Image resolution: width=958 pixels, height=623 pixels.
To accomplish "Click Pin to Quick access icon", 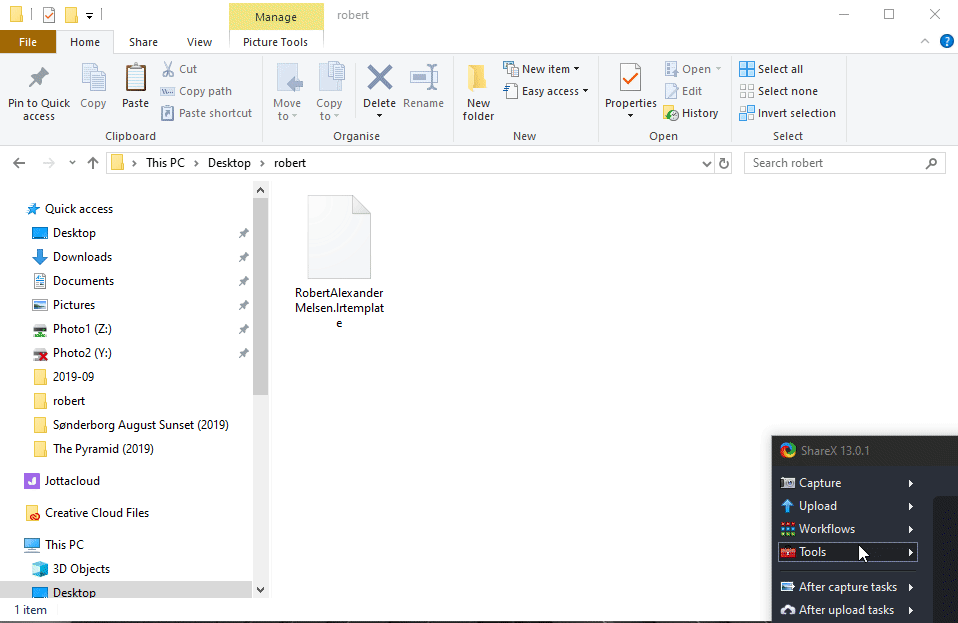I will 38,78.
